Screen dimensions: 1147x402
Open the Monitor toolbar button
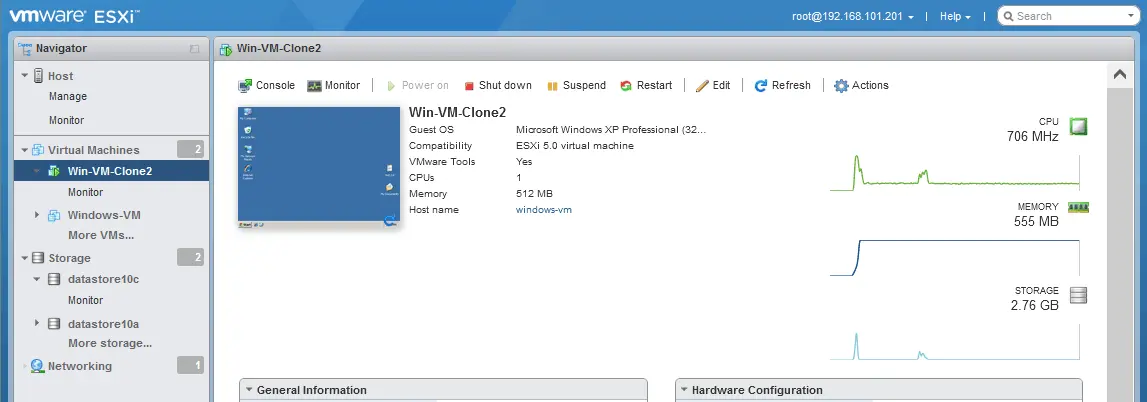pos(334,86)
